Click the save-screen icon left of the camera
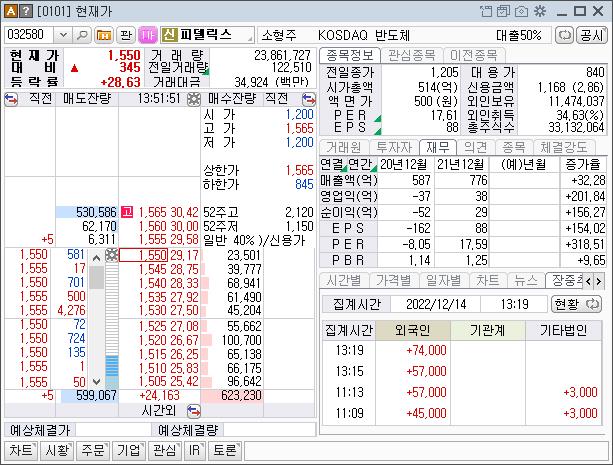613x465 pixels. (x=504, y=11)
